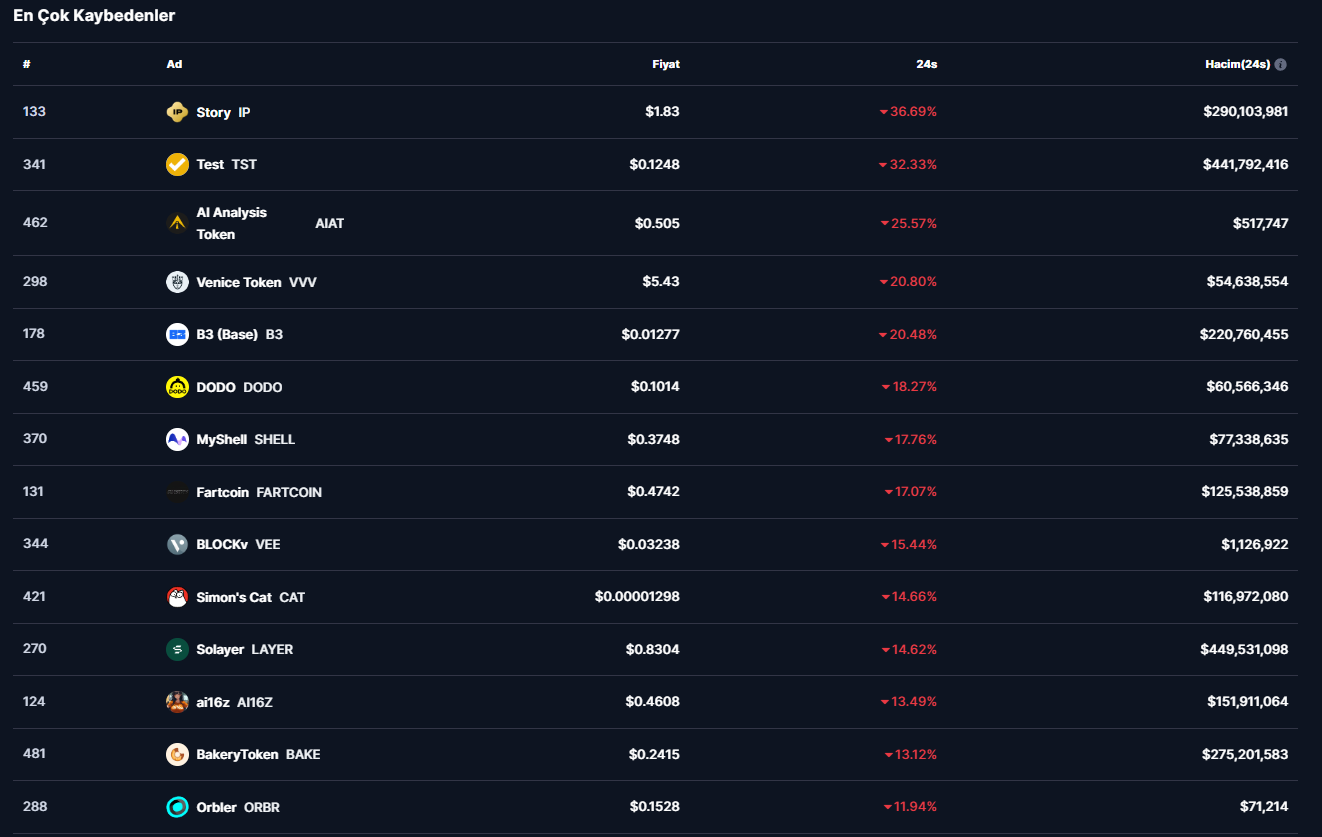
Task: Open the BLOCKv VEE coin page
Action: coord(238,544)
